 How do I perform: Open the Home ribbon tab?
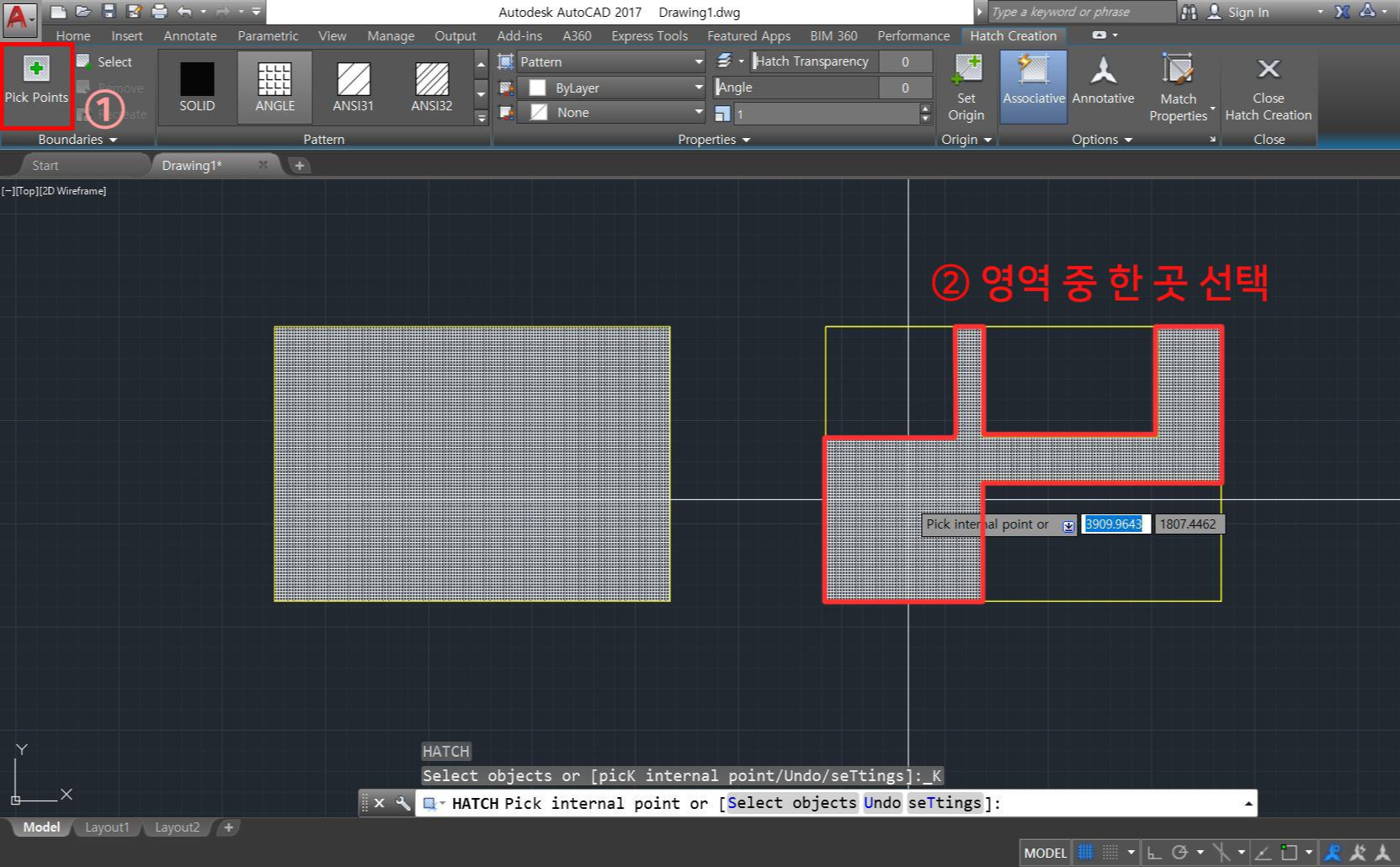[x=73, y=35]
